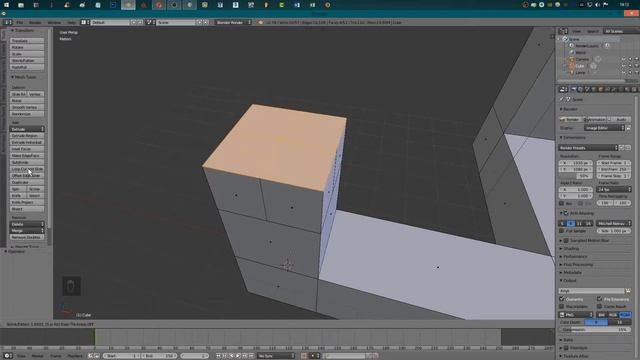Toggle the Overwrite checkbox
The image size is (640, 360).
coord(562,299)
